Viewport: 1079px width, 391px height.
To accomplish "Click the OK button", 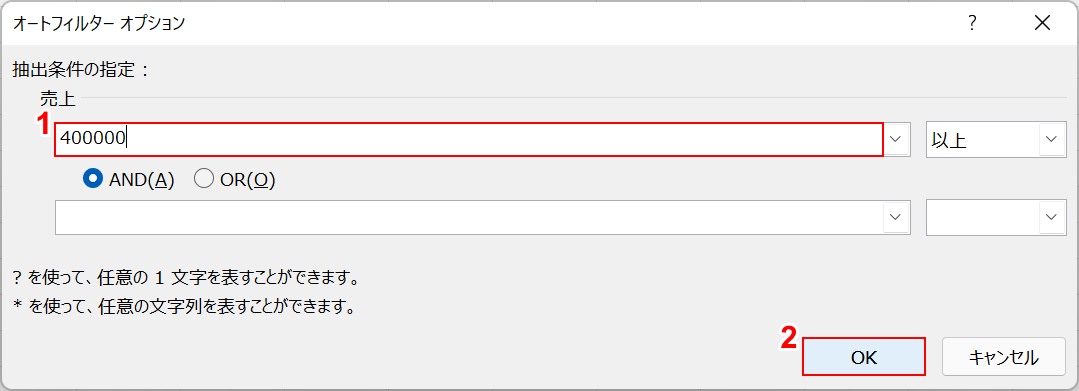I will (x=864, y=357).
